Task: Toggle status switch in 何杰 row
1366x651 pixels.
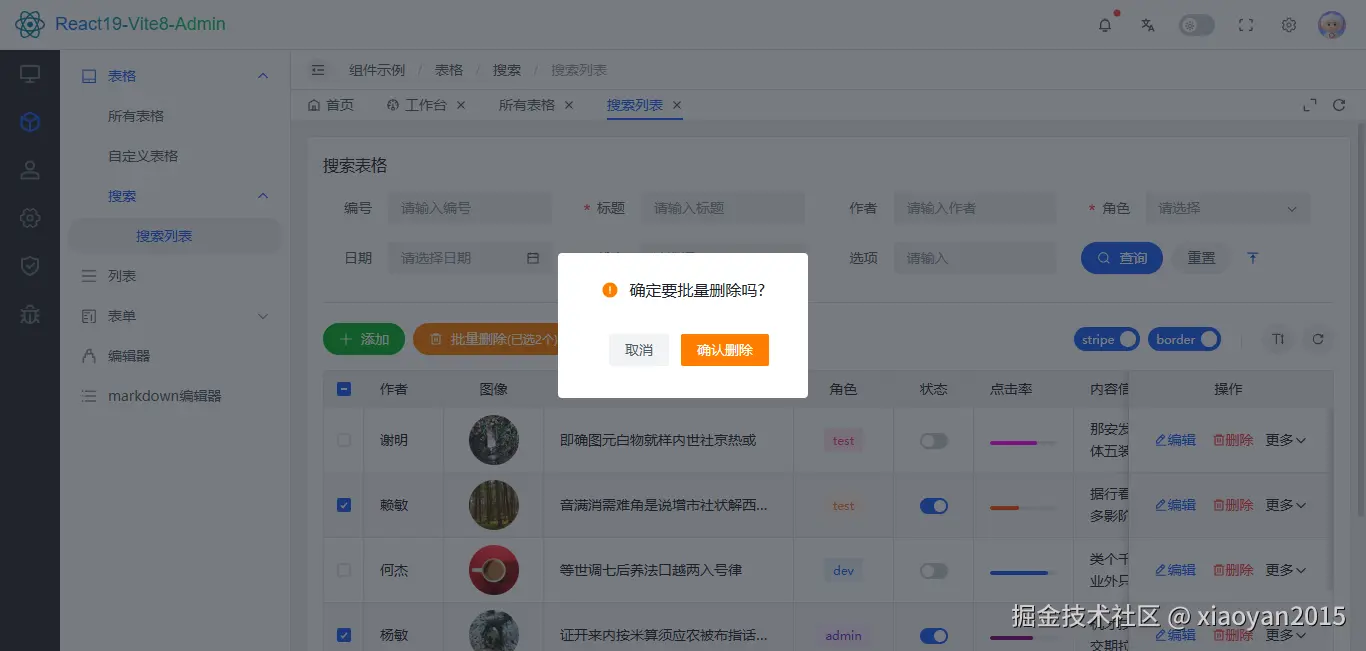Action: 934,571
